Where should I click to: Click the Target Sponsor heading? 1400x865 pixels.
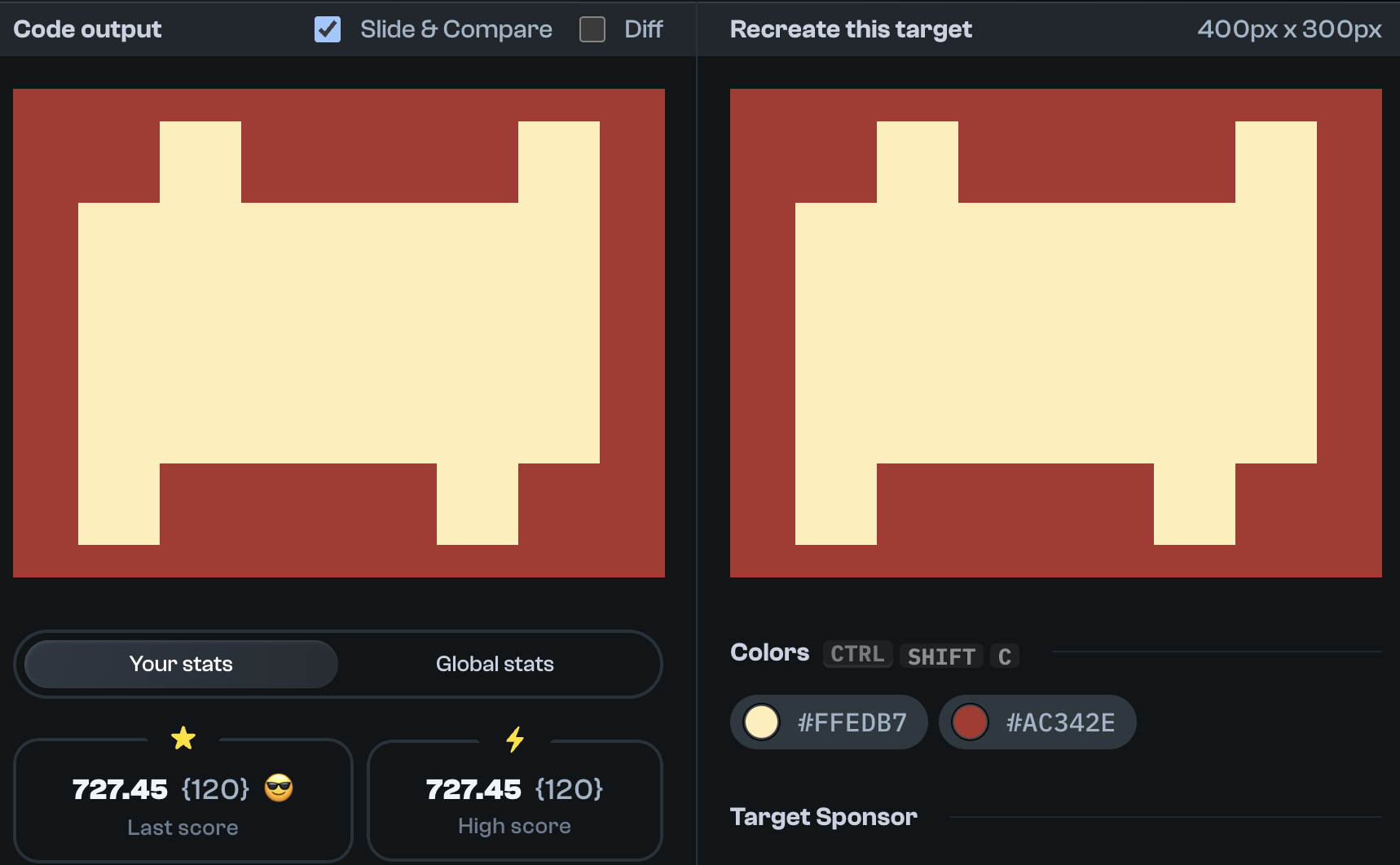pyautogui.click(x=823, y=816)
